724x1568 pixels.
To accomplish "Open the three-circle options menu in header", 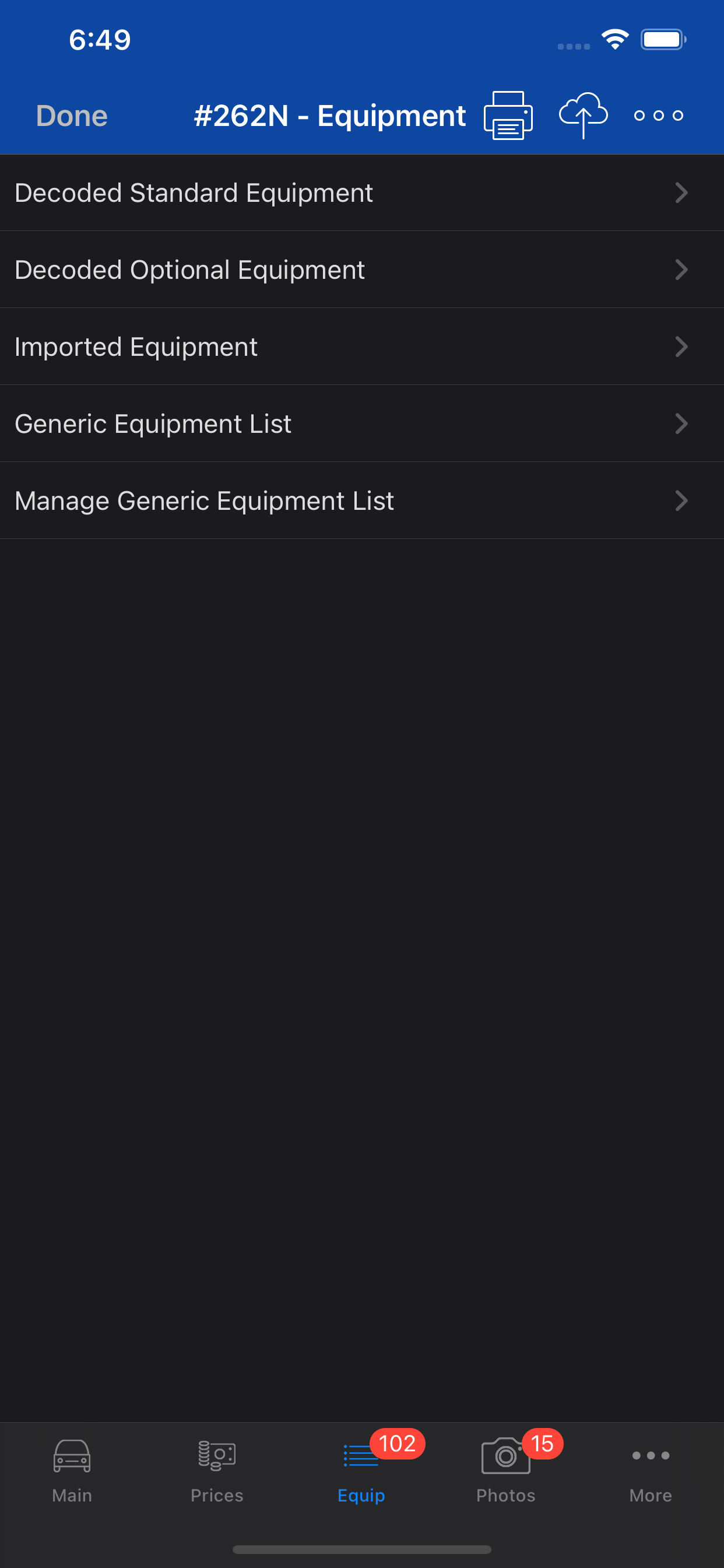I will click(x=658, y=115).
